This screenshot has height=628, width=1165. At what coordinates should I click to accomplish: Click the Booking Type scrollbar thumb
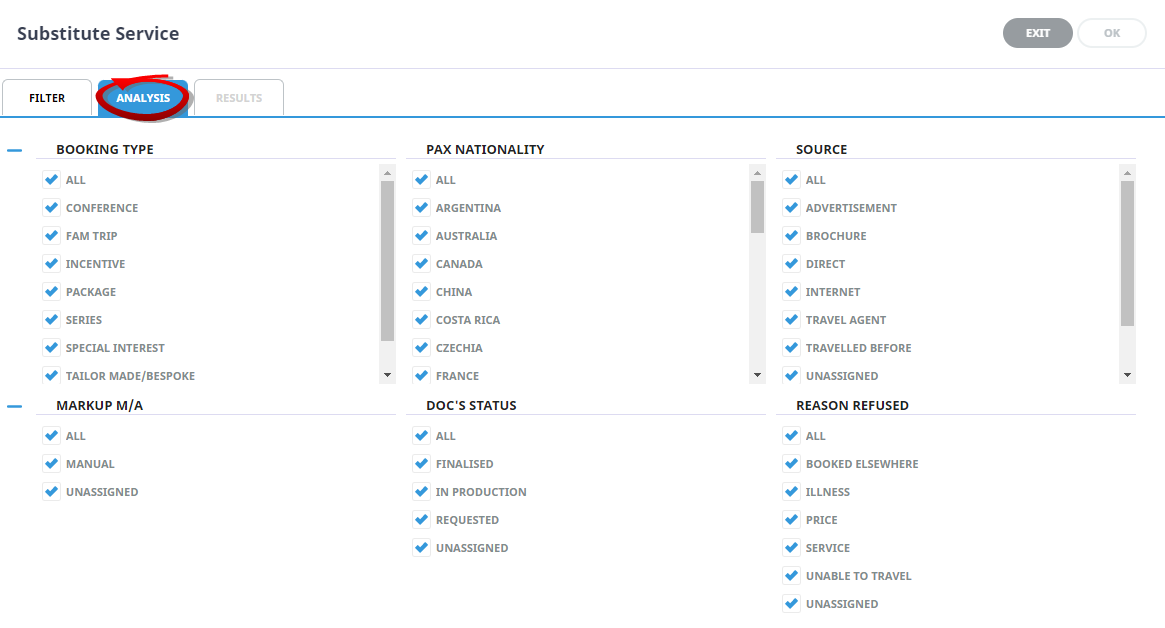(x=387, y=261)
